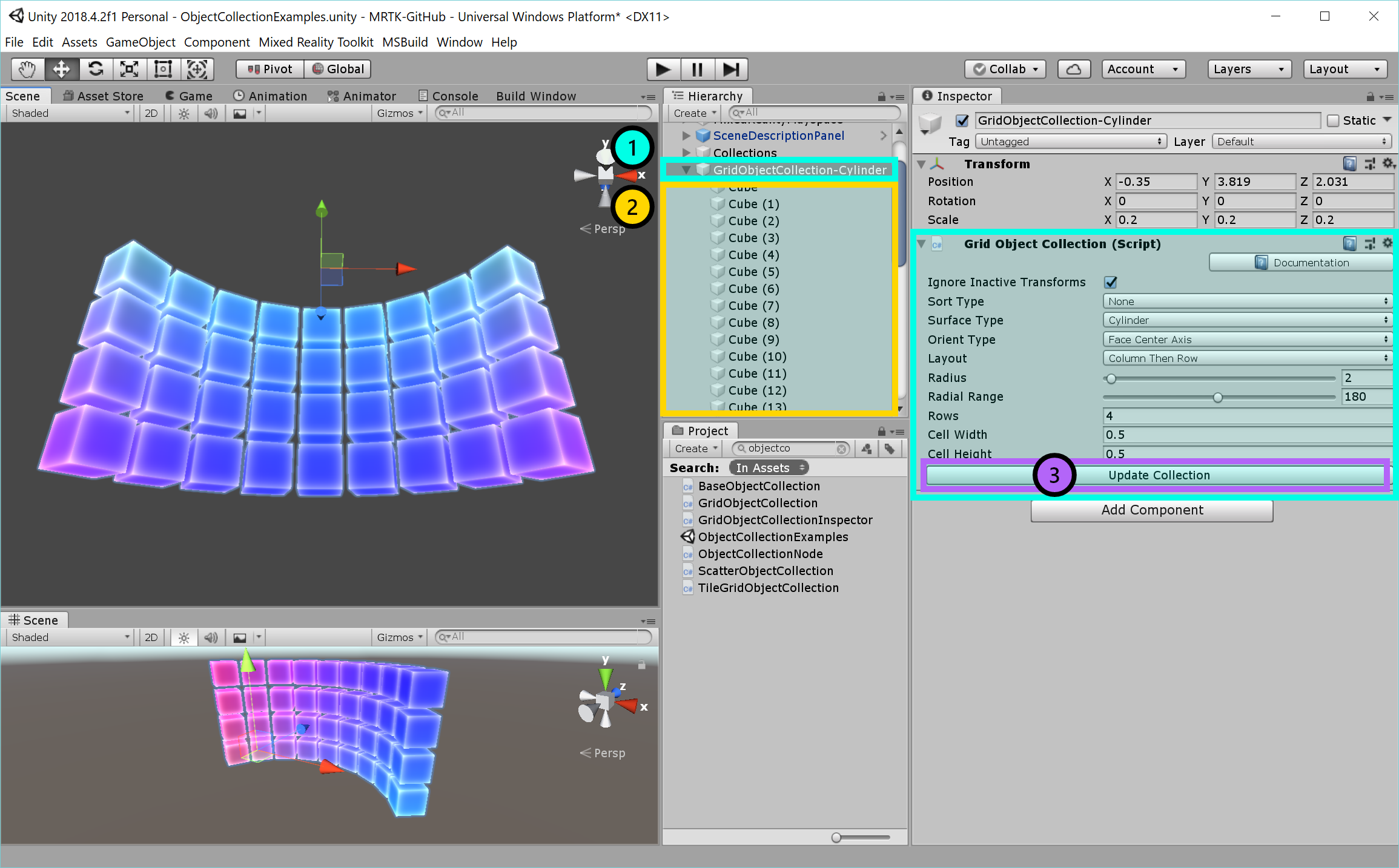This screenshot has height=868, width=1399.
Task: Toggle Ignore Inactive Transforms checkbox
Action: pos(1111,282)
